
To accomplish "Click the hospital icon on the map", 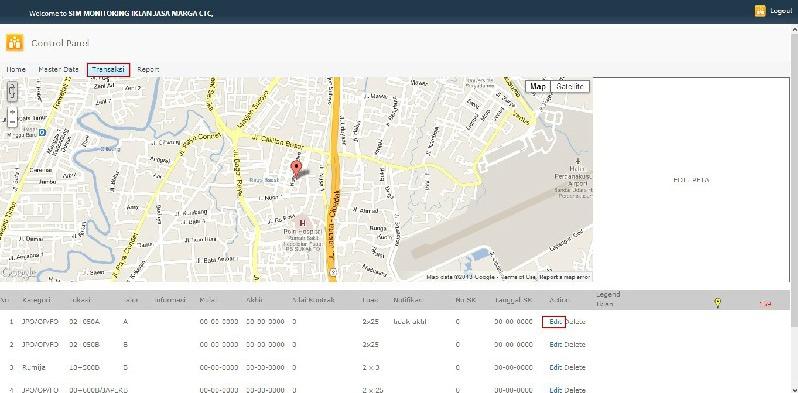I will click(302, 223).
